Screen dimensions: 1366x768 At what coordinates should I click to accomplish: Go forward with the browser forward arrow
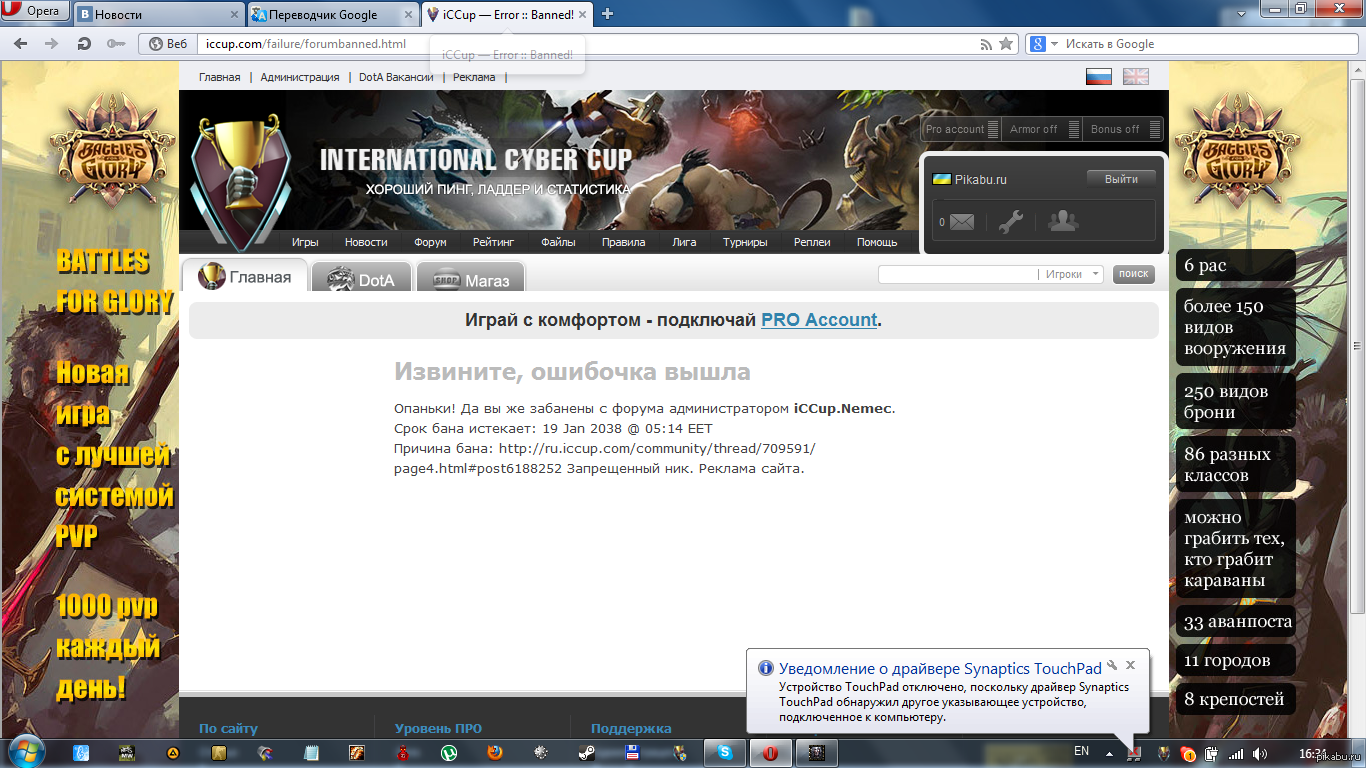(52, 44)
